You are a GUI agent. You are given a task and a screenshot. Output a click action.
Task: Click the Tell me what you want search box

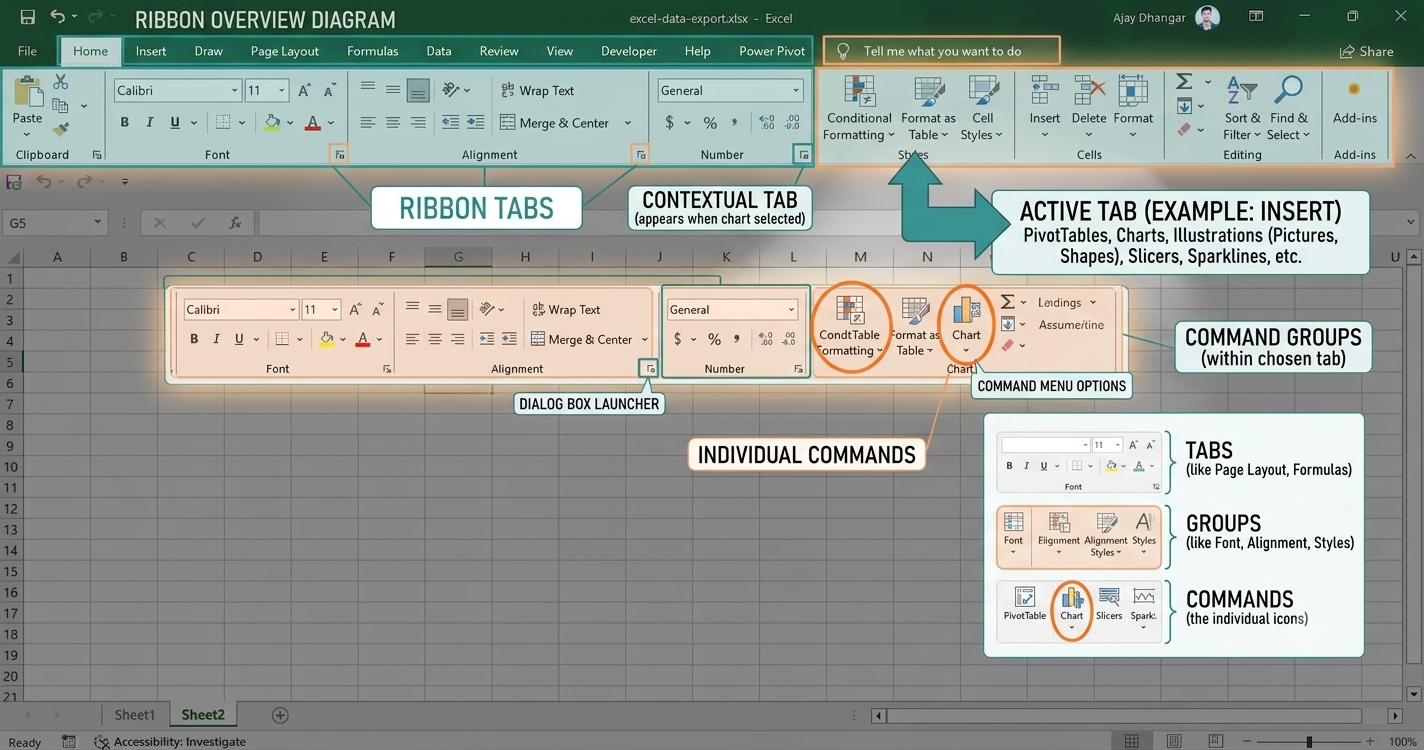click(x=941, y=51)
